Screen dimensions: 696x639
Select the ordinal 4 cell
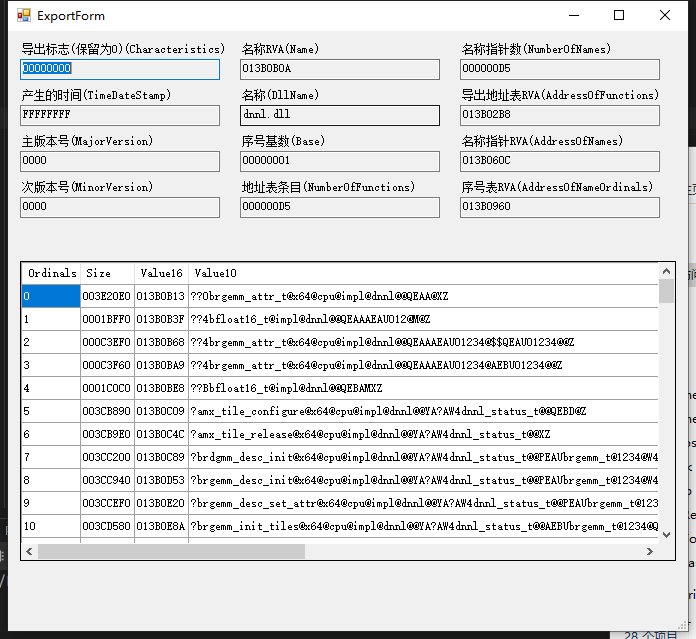tap(51, 388)
